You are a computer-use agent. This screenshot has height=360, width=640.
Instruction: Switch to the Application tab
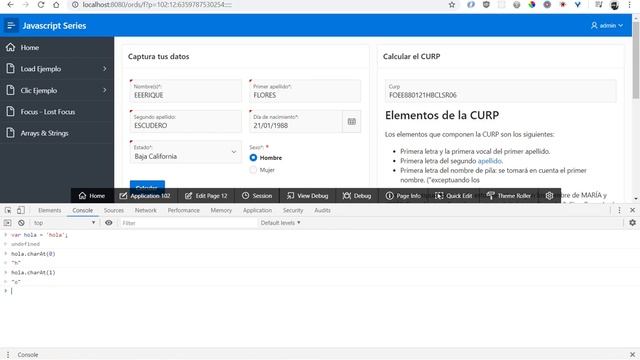(257, 210)
